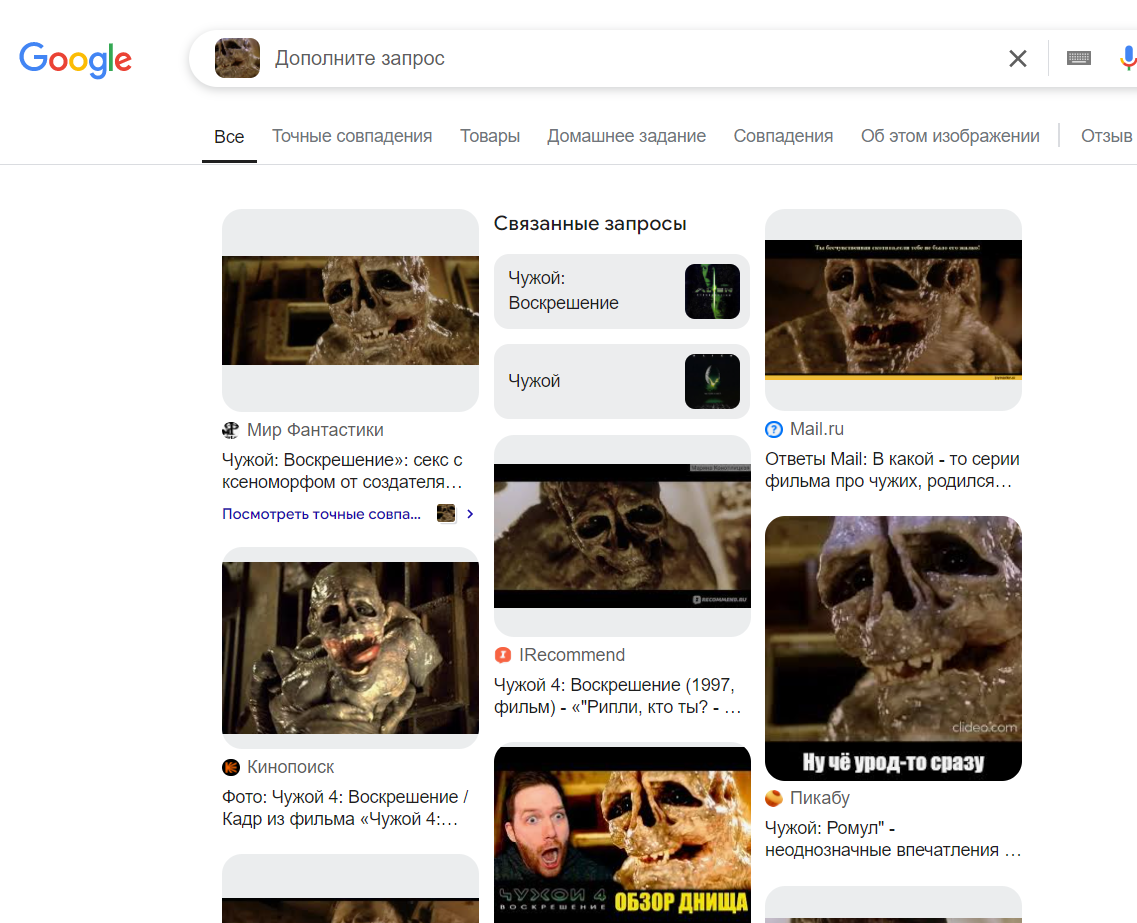This screenshot has height=923, width=1137.
Task: Click the 'Кинопоиск' source name
Action: [290, 767]
